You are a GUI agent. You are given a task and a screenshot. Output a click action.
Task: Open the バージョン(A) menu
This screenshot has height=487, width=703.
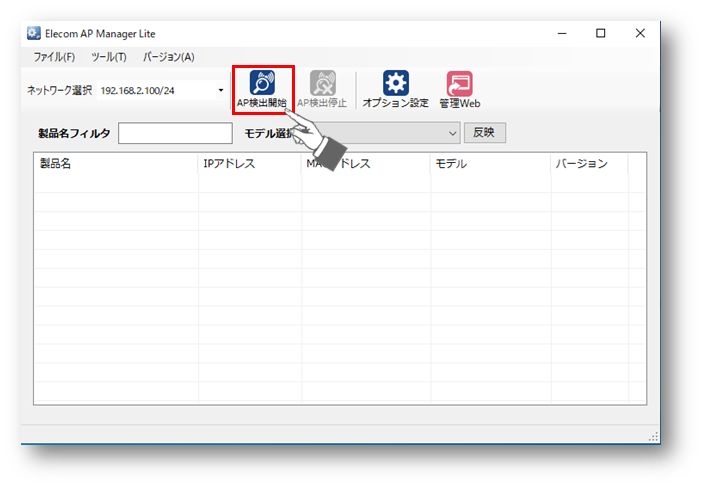[169, 57]
